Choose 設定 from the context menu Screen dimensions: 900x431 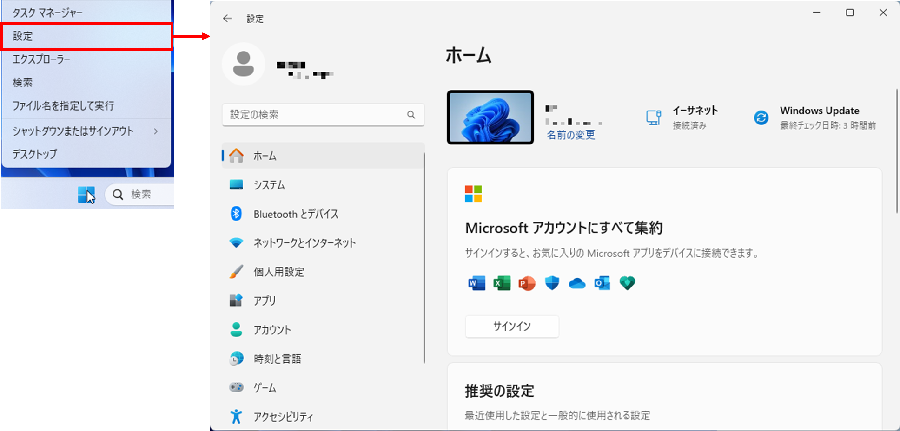pyautogui.click(x=86, y=36)
